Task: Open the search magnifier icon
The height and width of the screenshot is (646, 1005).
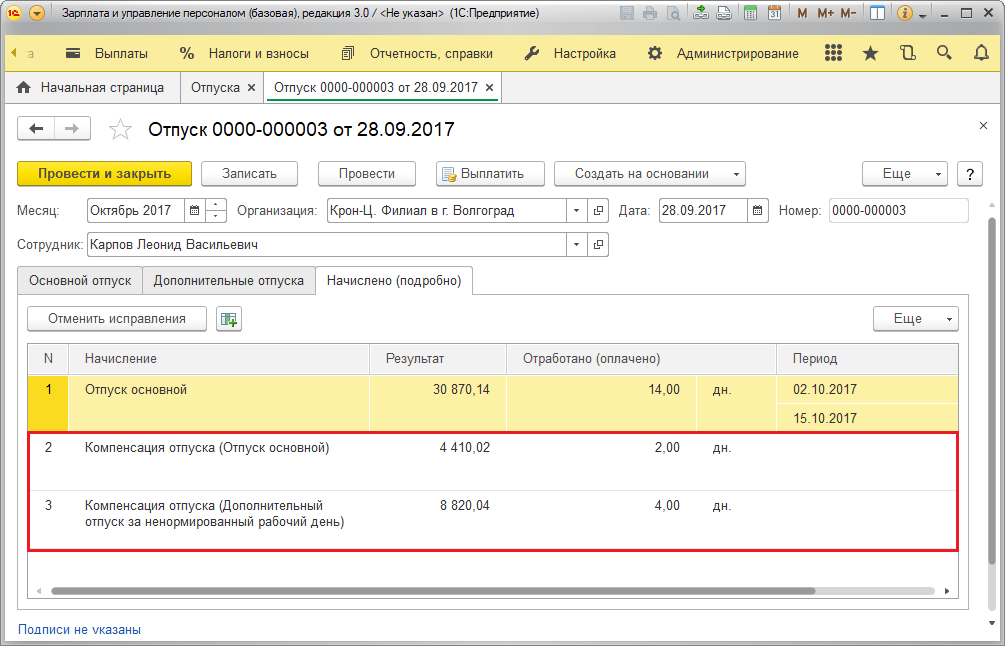Action: (944, 53)
